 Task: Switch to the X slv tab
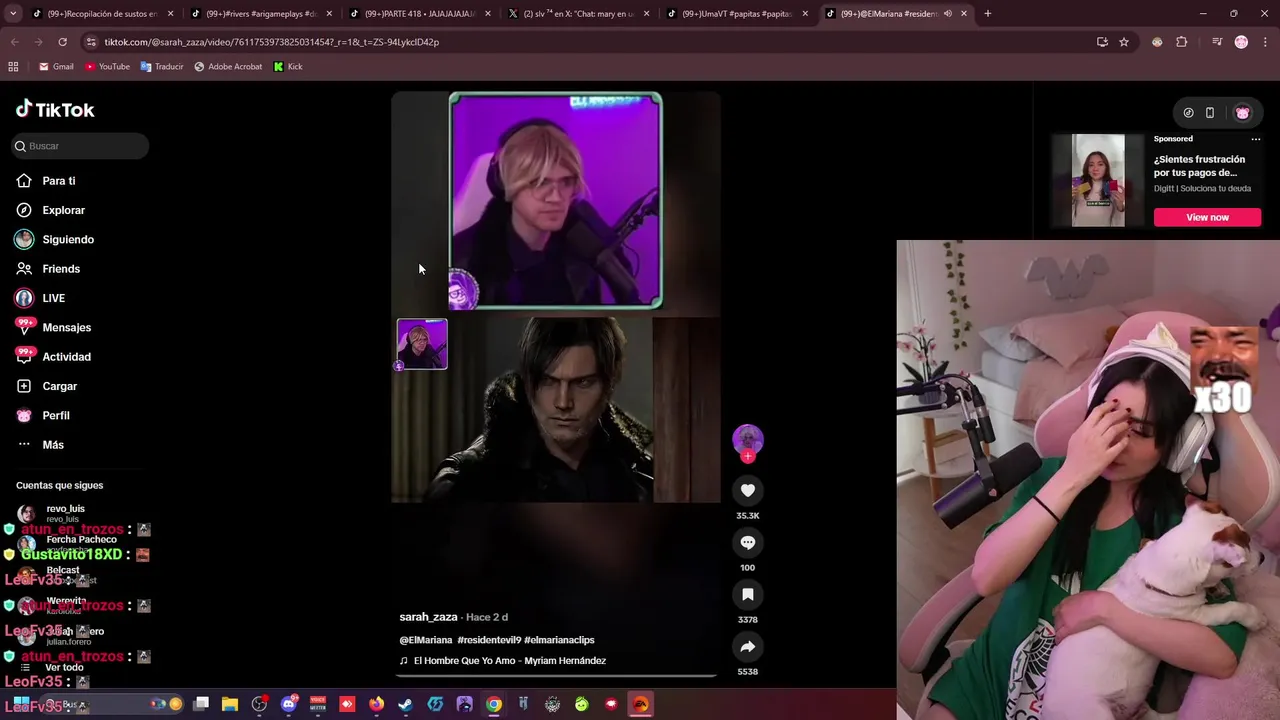click(x=578, y=14)
